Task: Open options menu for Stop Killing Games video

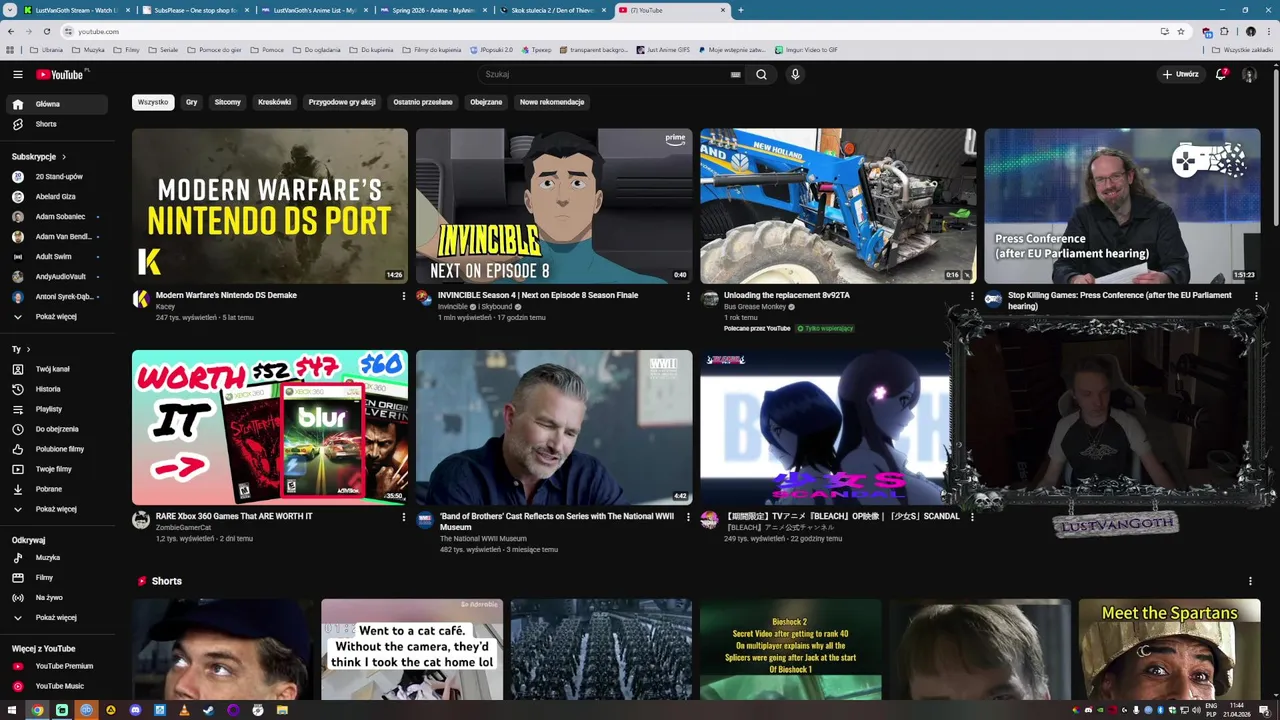Action: click(1256, 296)
